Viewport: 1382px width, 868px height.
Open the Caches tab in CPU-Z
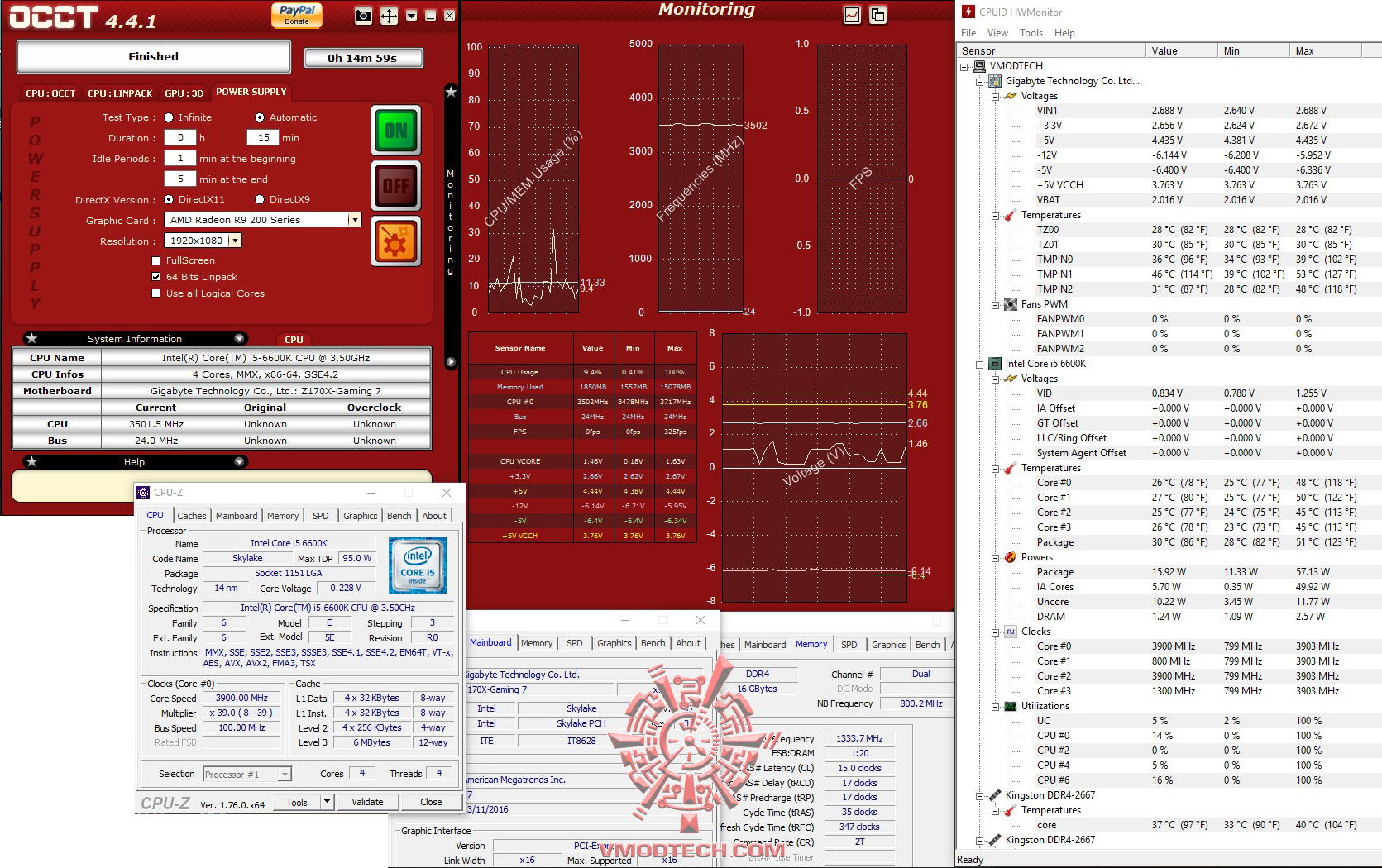(192, 516)
